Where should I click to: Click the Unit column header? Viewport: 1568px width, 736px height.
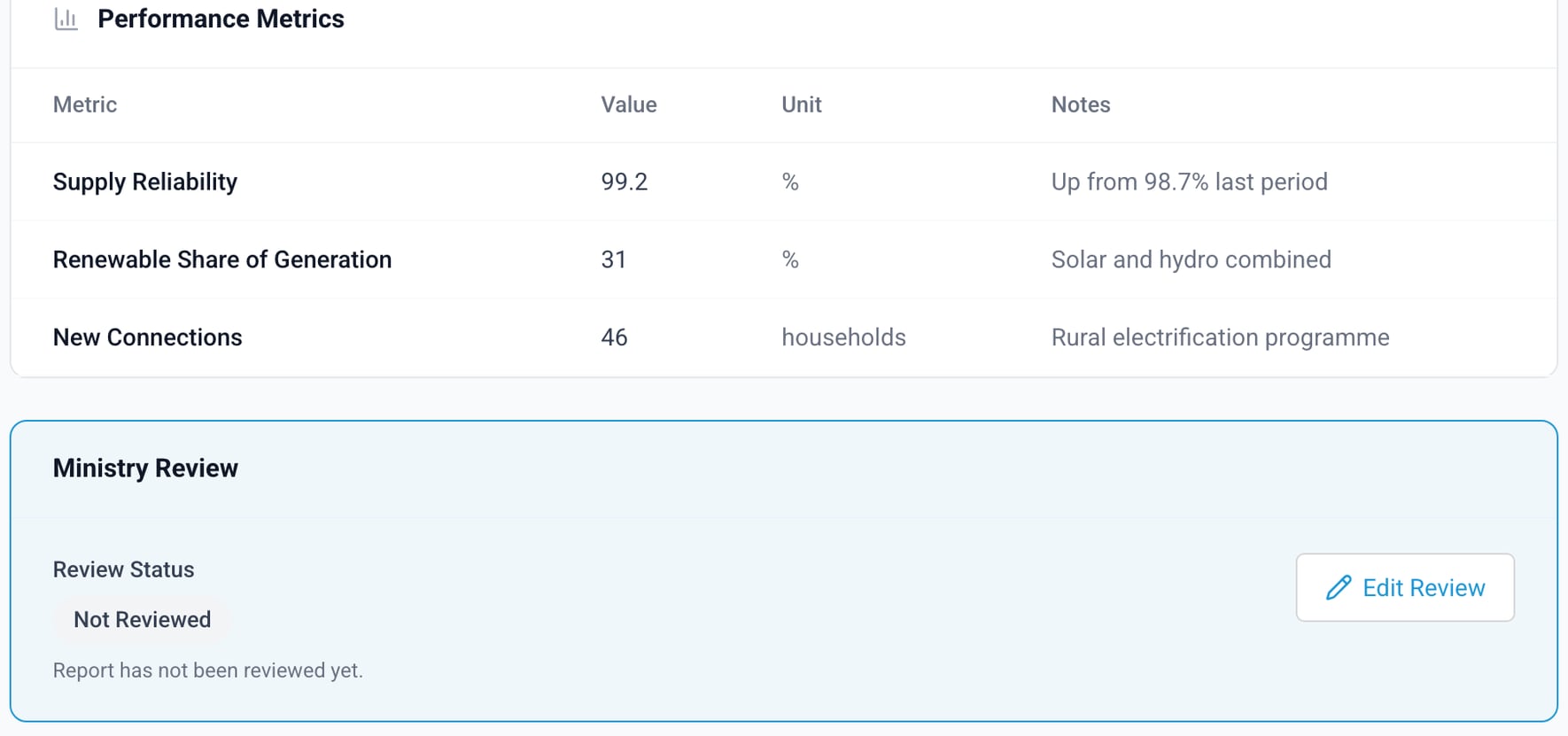pos(802,105)
